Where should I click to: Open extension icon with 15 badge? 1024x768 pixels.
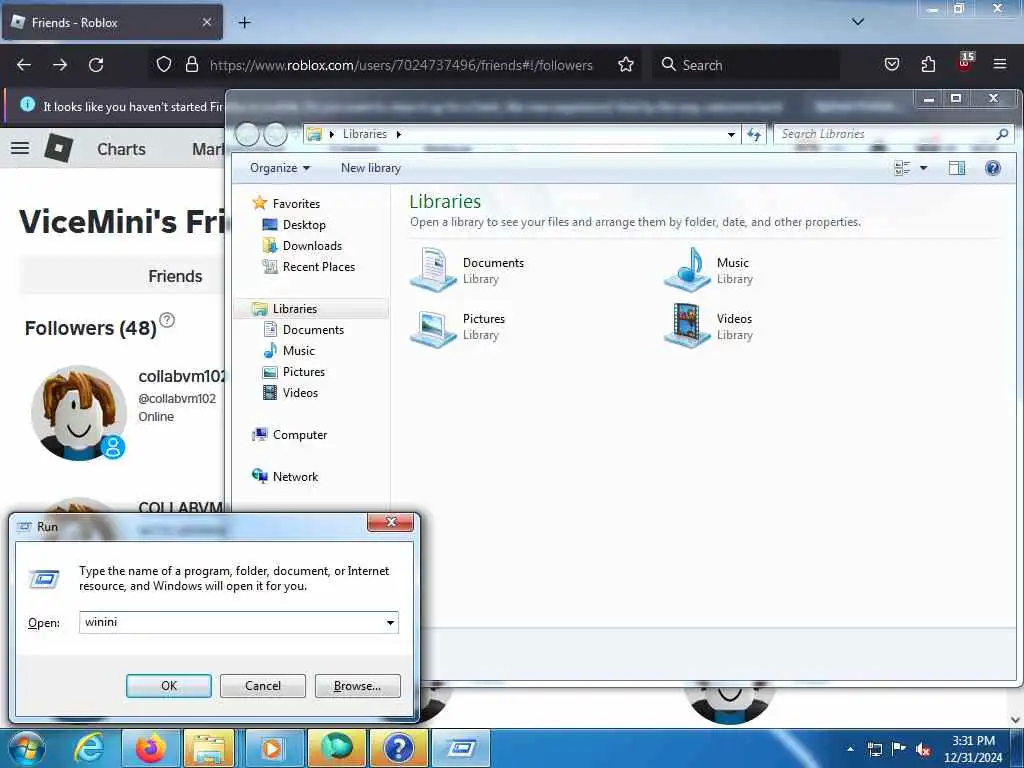[965, 63]
